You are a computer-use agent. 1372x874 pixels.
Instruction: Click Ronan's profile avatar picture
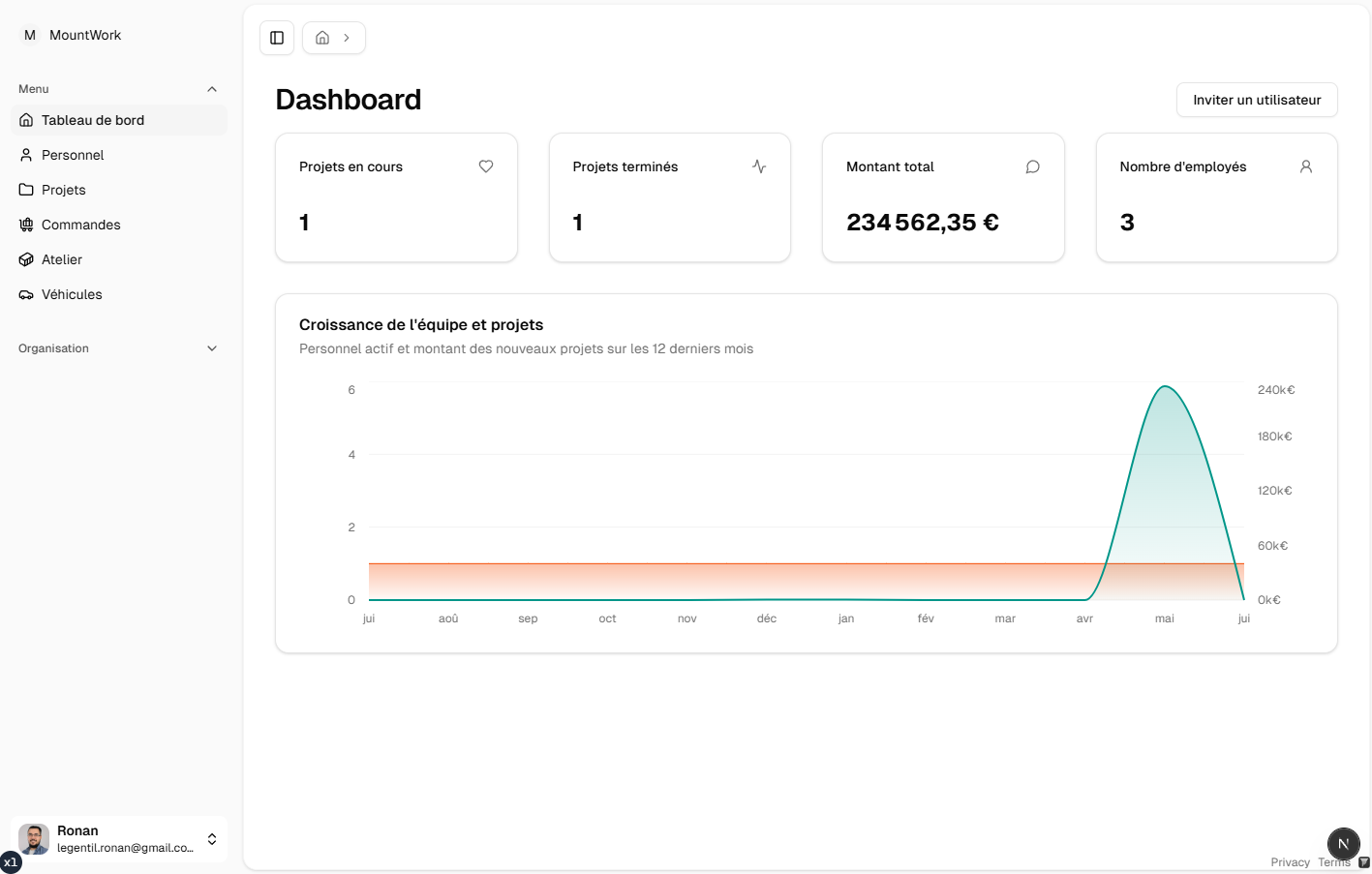[34, 839]
